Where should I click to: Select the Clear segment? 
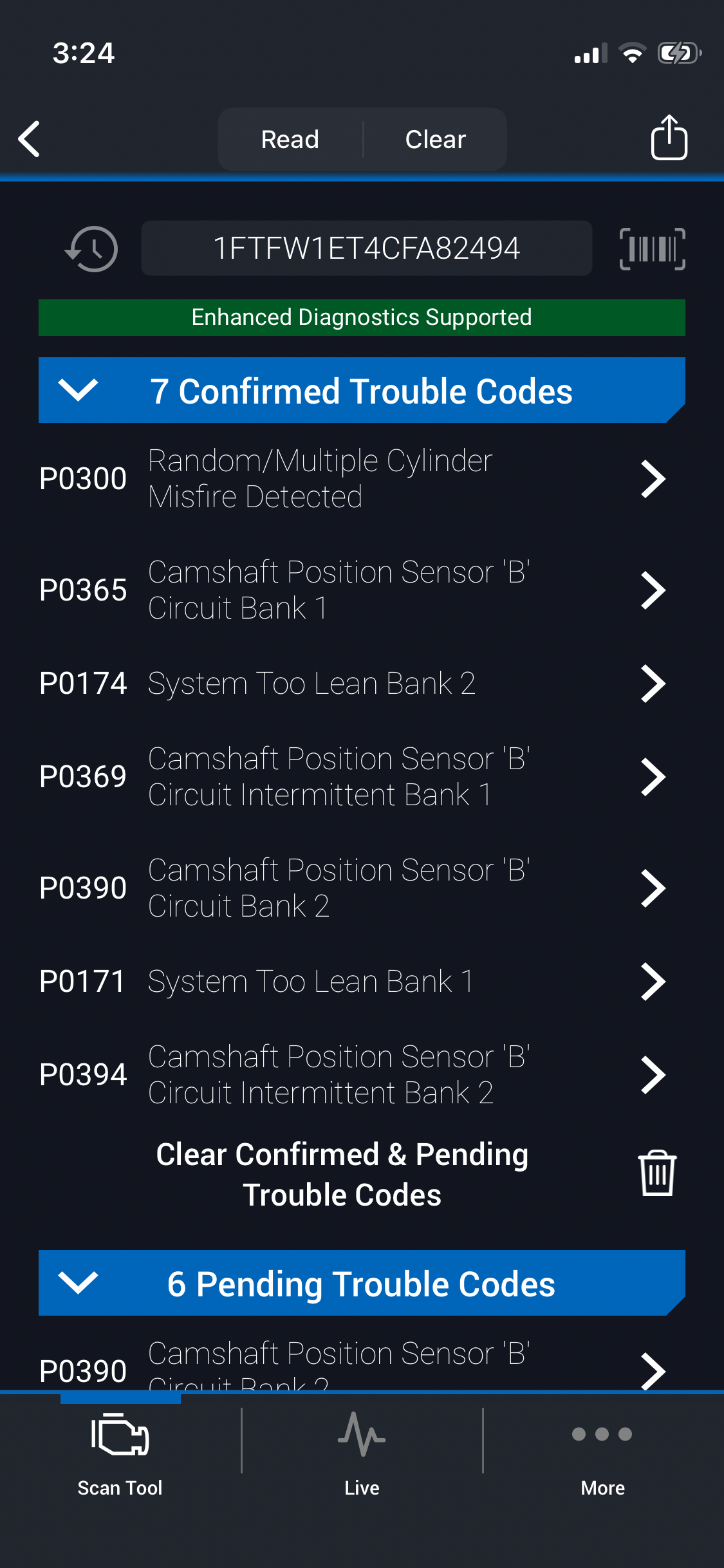[435, 140]
